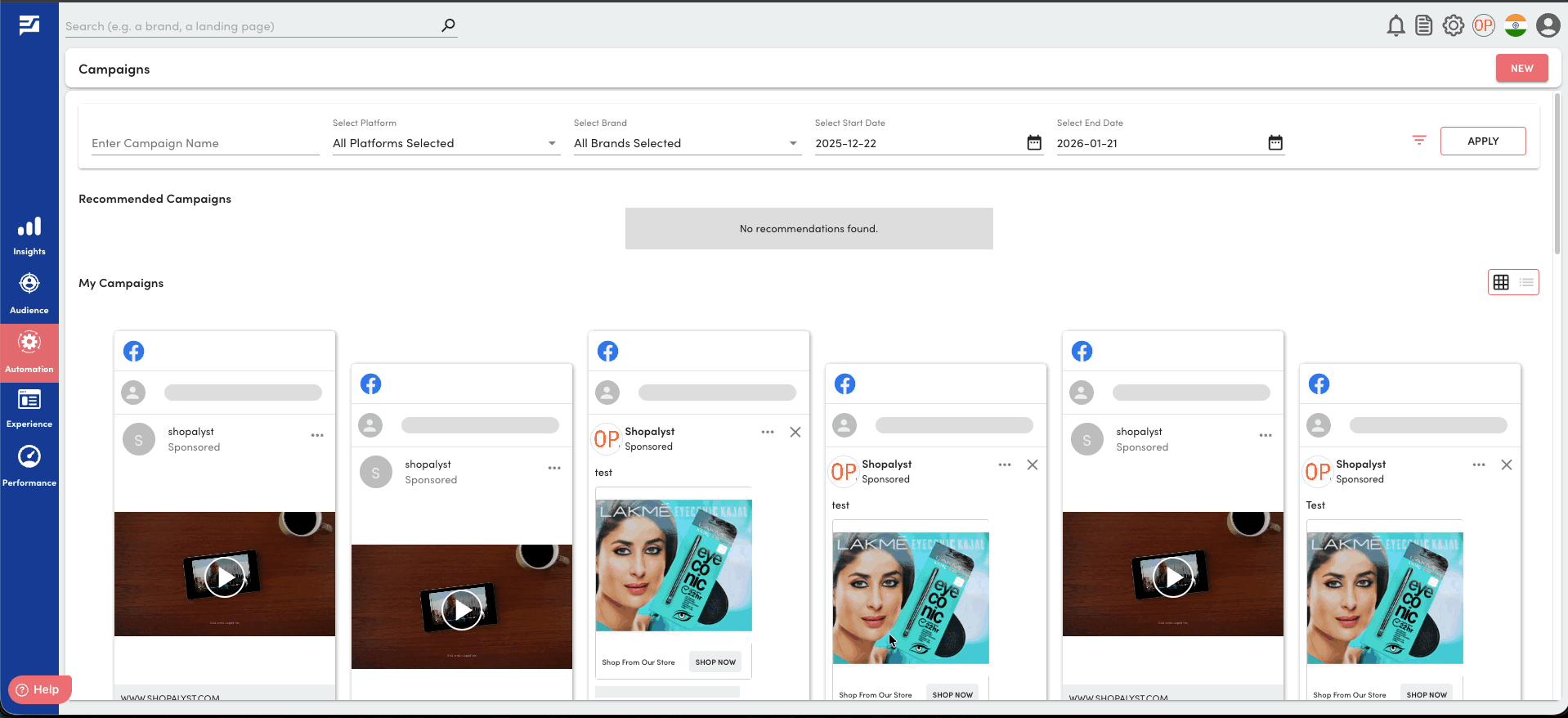This screenshot has height=718, width=1568.
Task: Click the app logo in sidebar
Action: pyautogui.click(x=29, y=25)
